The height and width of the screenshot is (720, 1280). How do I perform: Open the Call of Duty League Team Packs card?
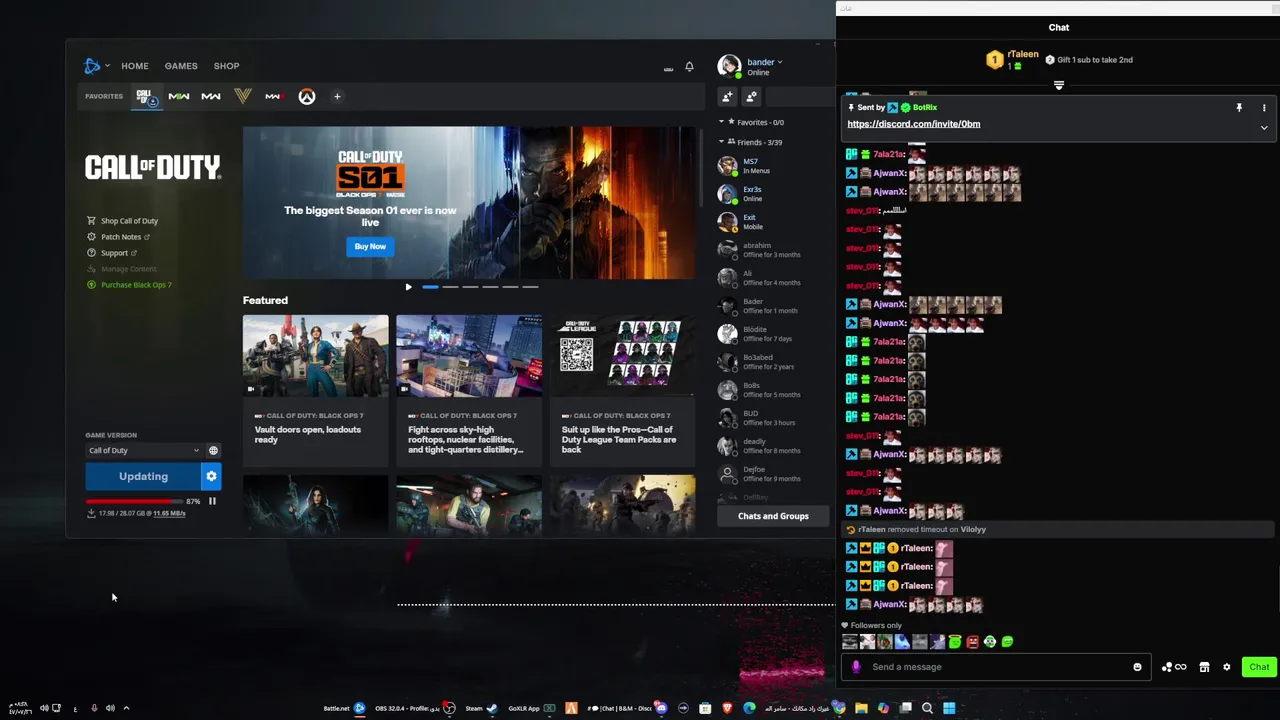622,390
